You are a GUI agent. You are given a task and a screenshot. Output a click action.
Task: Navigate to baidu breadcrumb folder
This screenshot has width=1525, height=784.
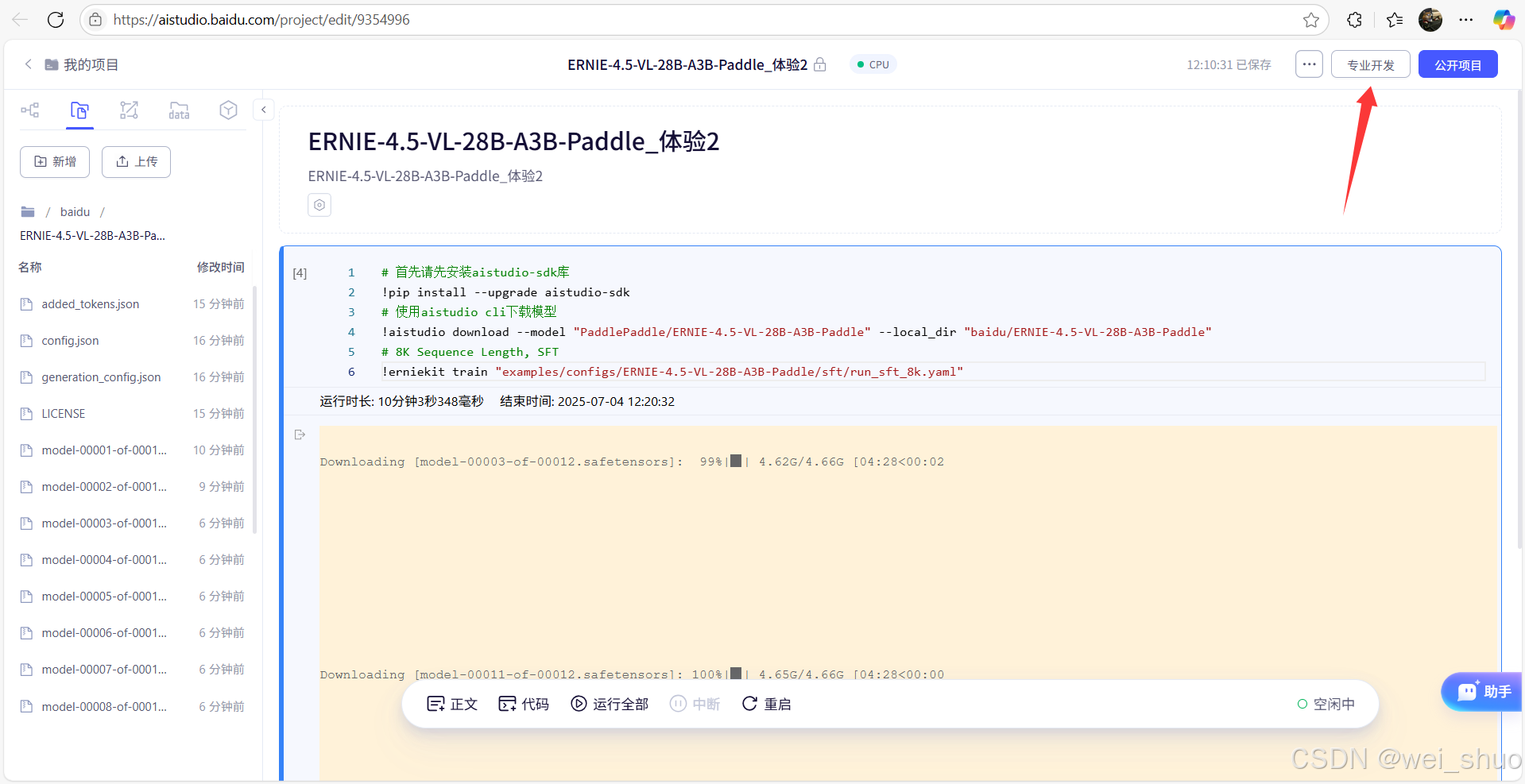pyautogui.click(x=75, y=212)
